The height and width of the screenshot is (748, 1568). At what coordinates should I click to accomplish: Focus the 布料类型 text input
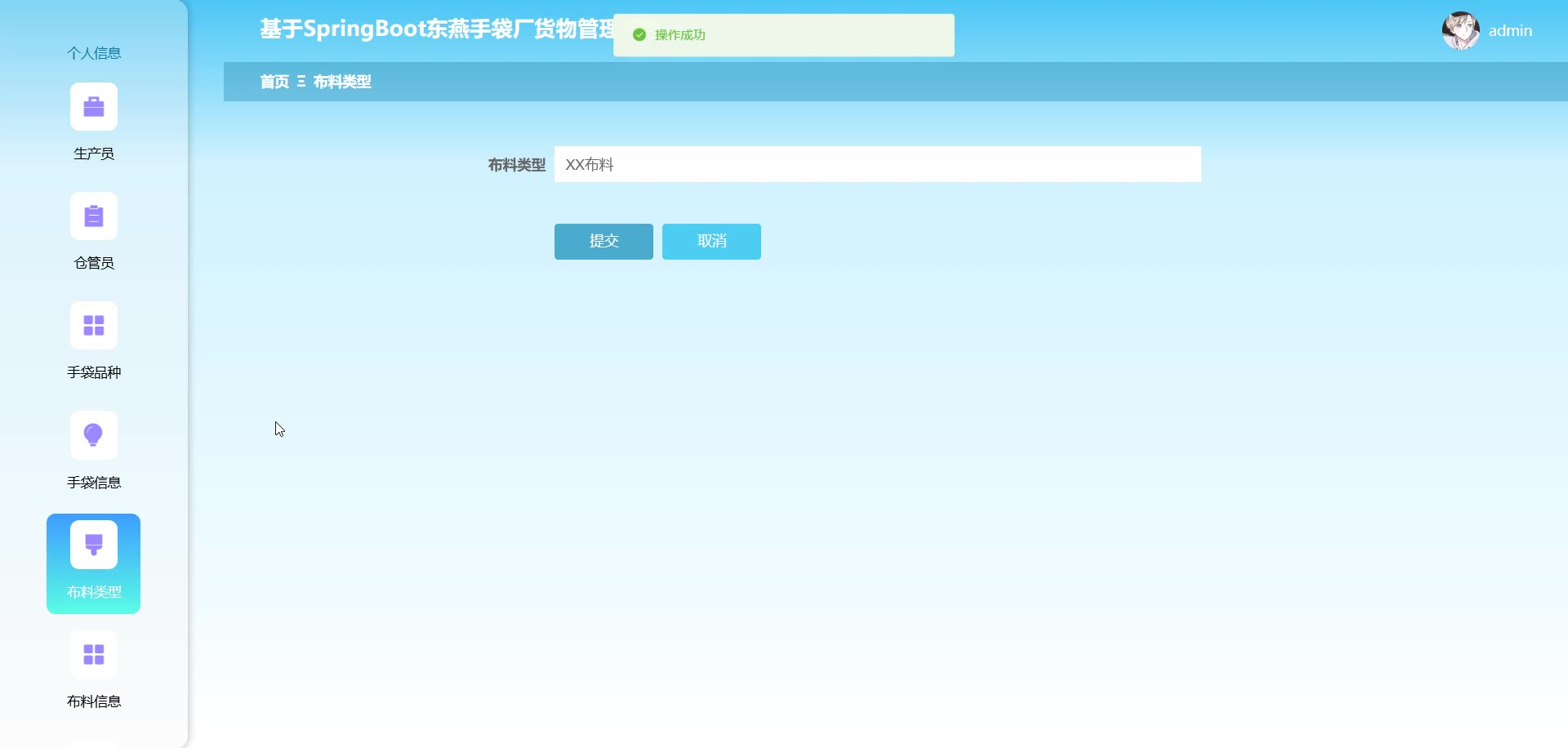click(x=878, y=164)
